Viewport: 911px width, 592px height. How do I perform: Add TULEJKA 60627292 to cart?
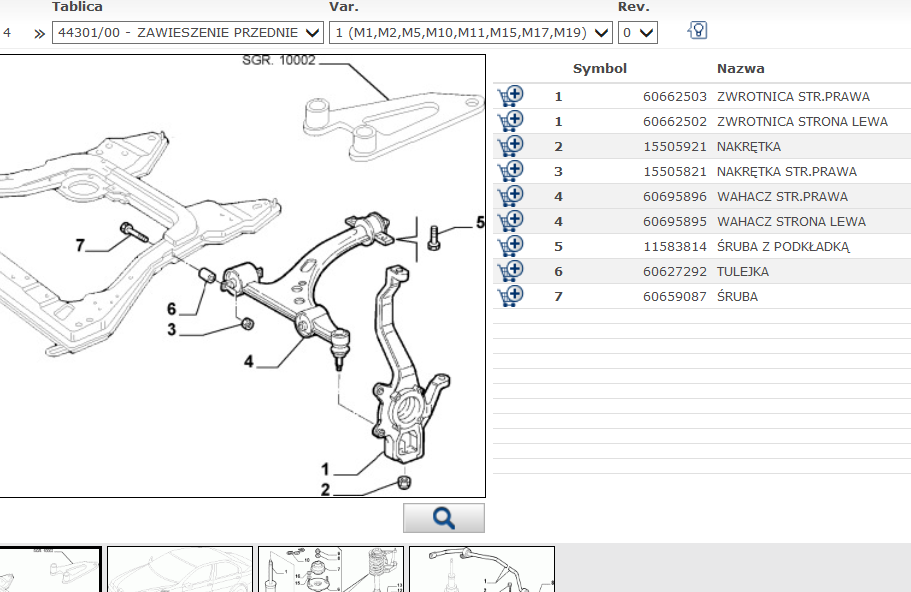click(510, 271)
